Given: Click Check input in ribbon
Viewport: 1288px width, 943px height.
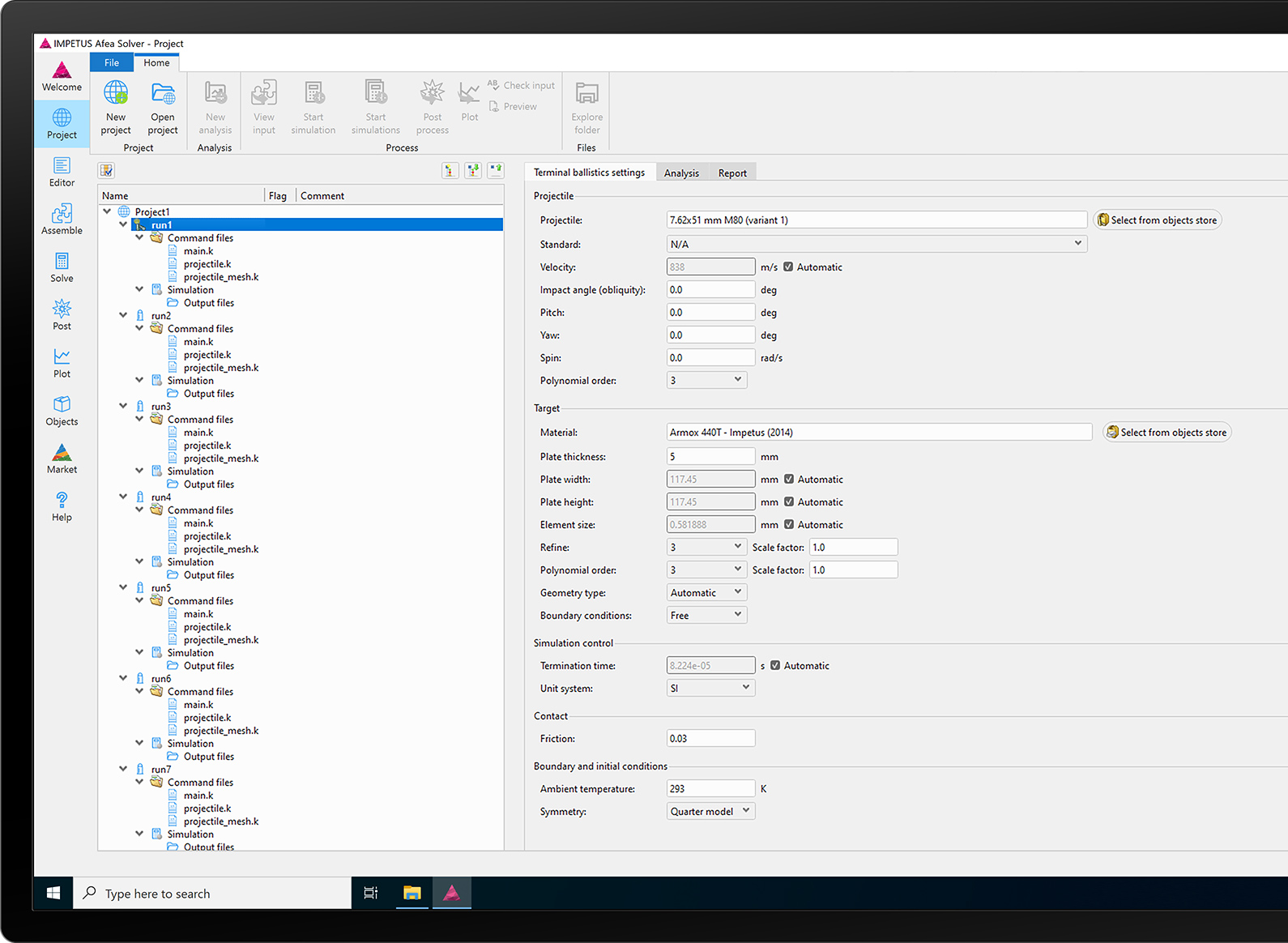Looking at the screenshot, I should (521, 85).
